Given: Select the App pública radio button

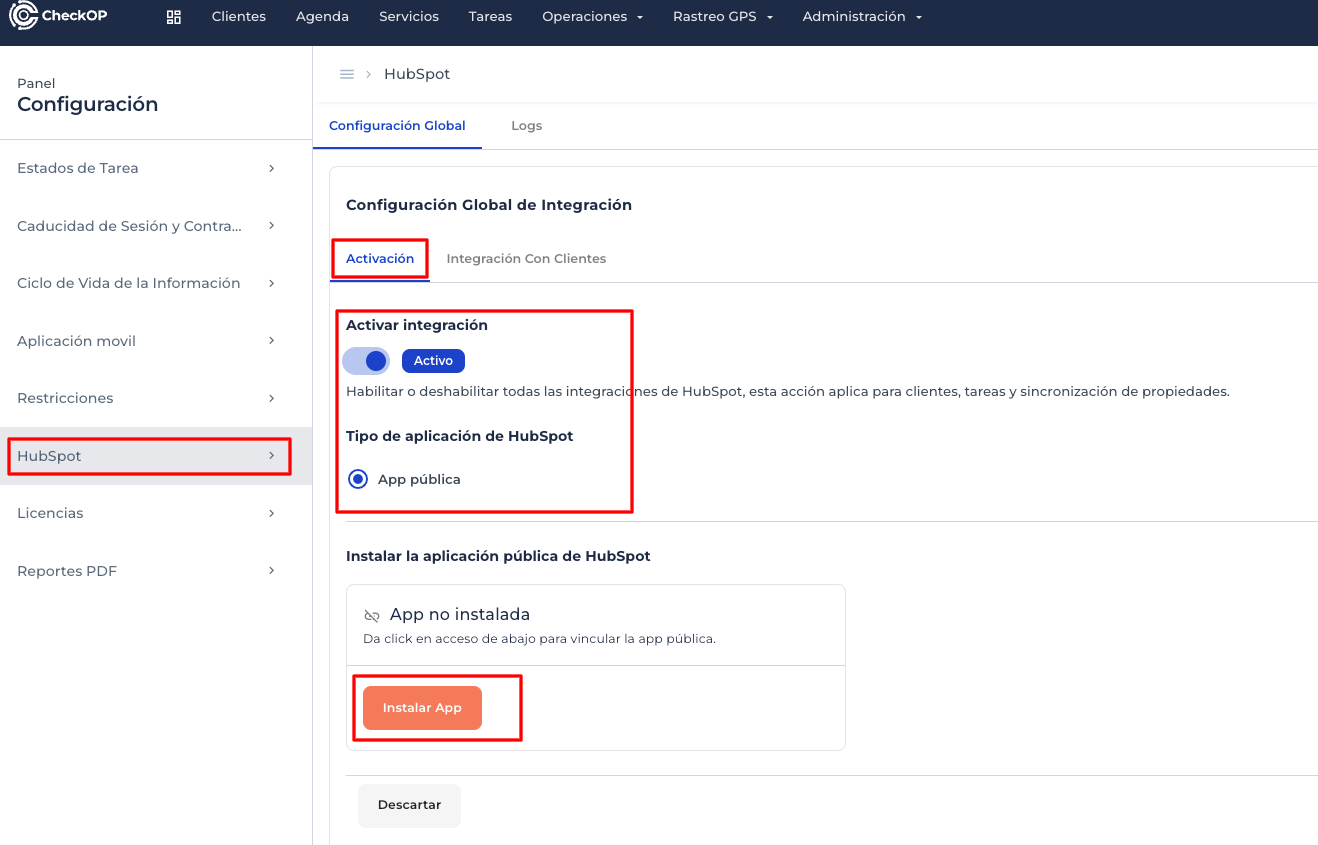Looking at the screenshot, I should (358, 479).
